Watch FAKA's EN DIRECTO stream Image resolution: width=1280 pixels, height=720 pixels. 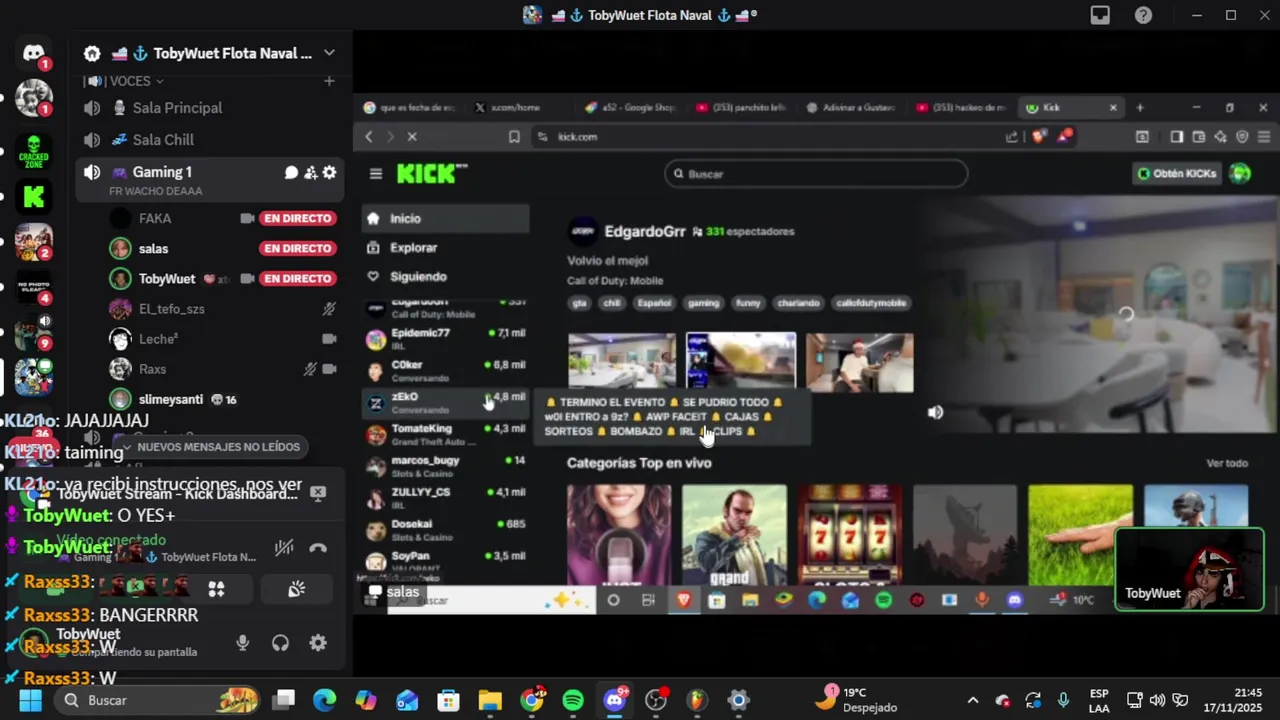coord(297,218)
